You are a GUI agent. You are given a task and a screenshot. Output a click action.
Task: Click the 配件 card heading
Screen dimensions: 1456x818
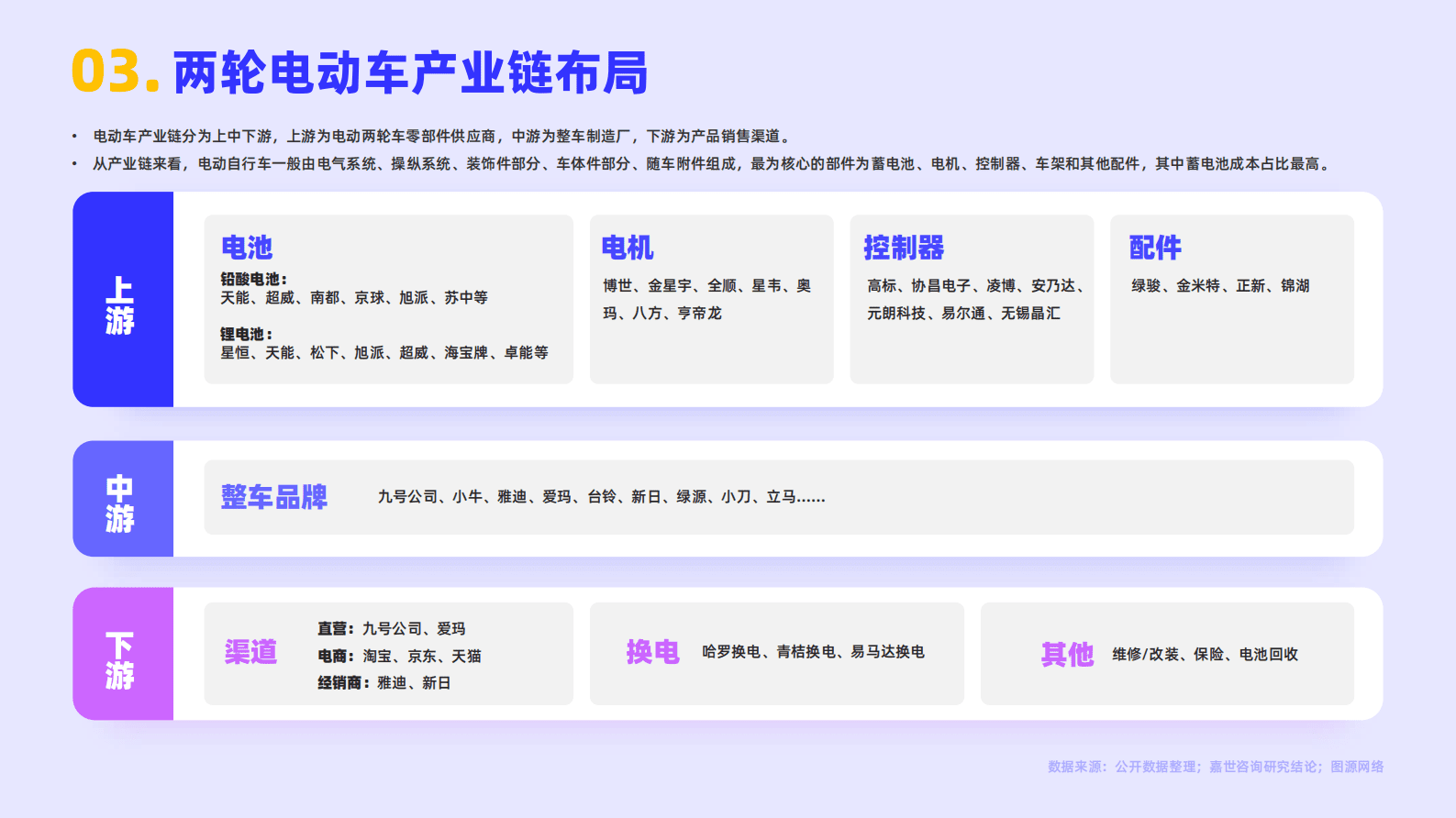click(1155, 248)
